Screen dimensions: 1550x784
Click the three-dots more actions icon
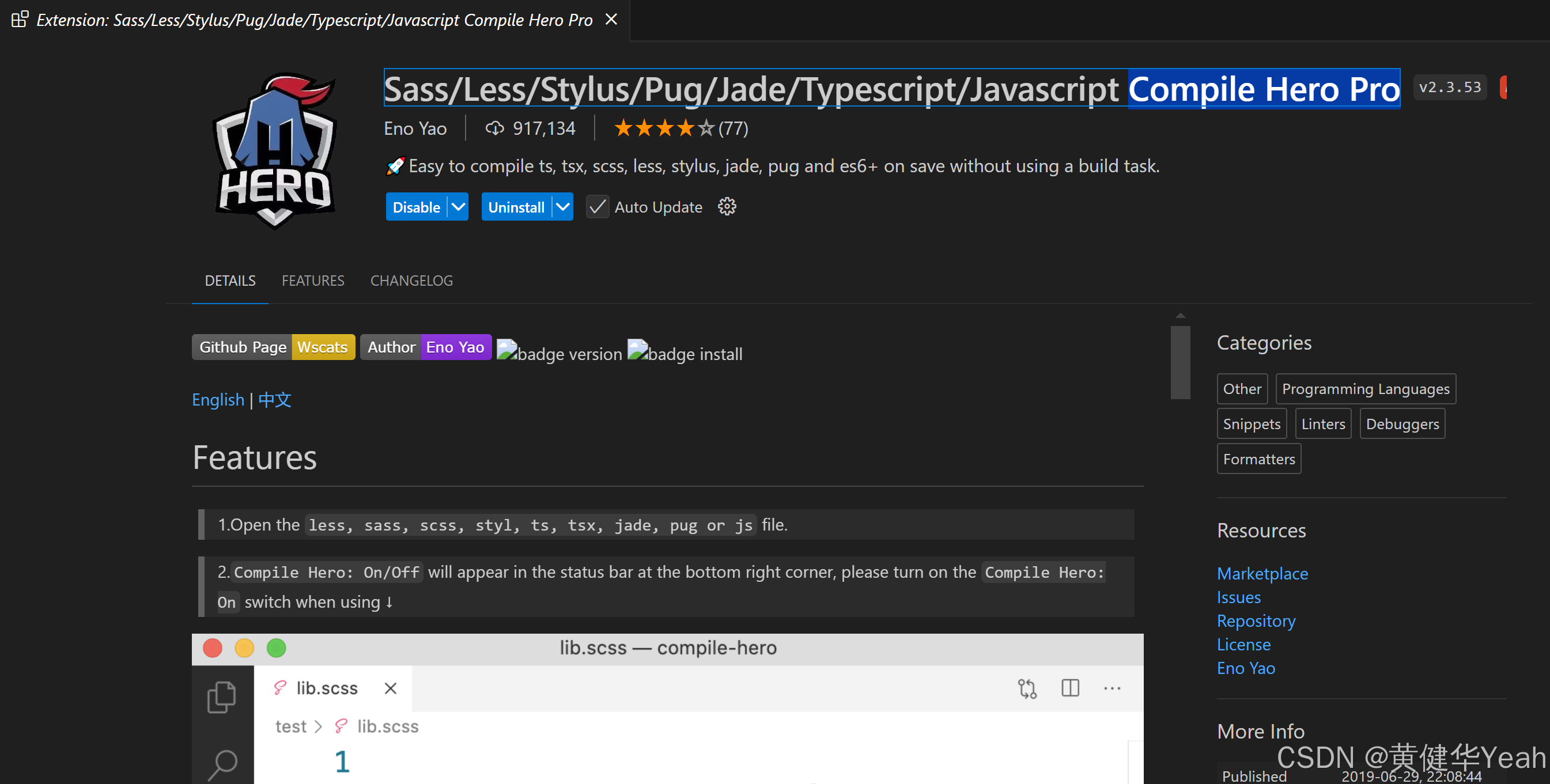click(x=1112, y=688)
